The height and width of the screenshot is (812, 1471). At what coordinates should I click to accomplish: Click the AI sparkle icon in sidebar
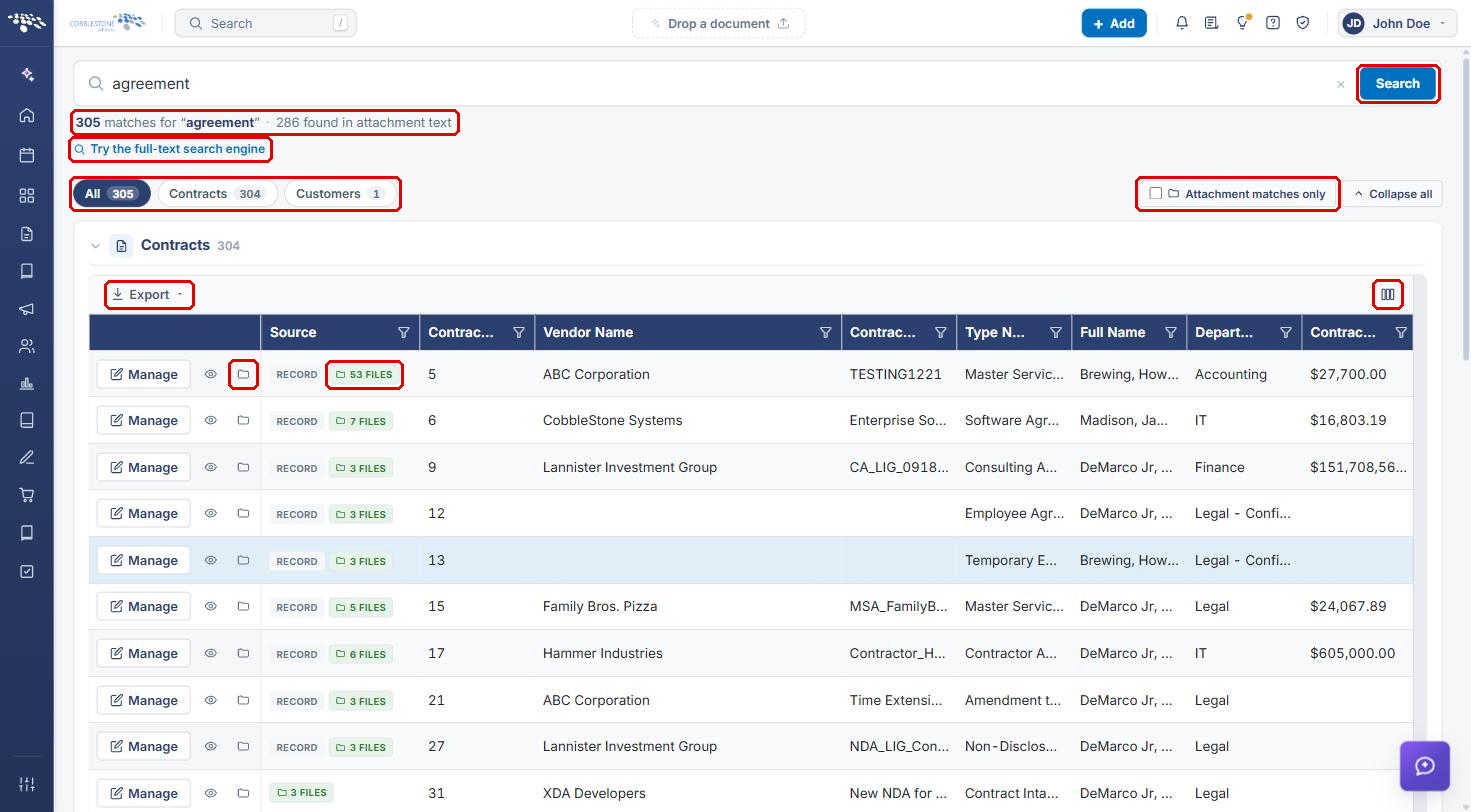27,75
